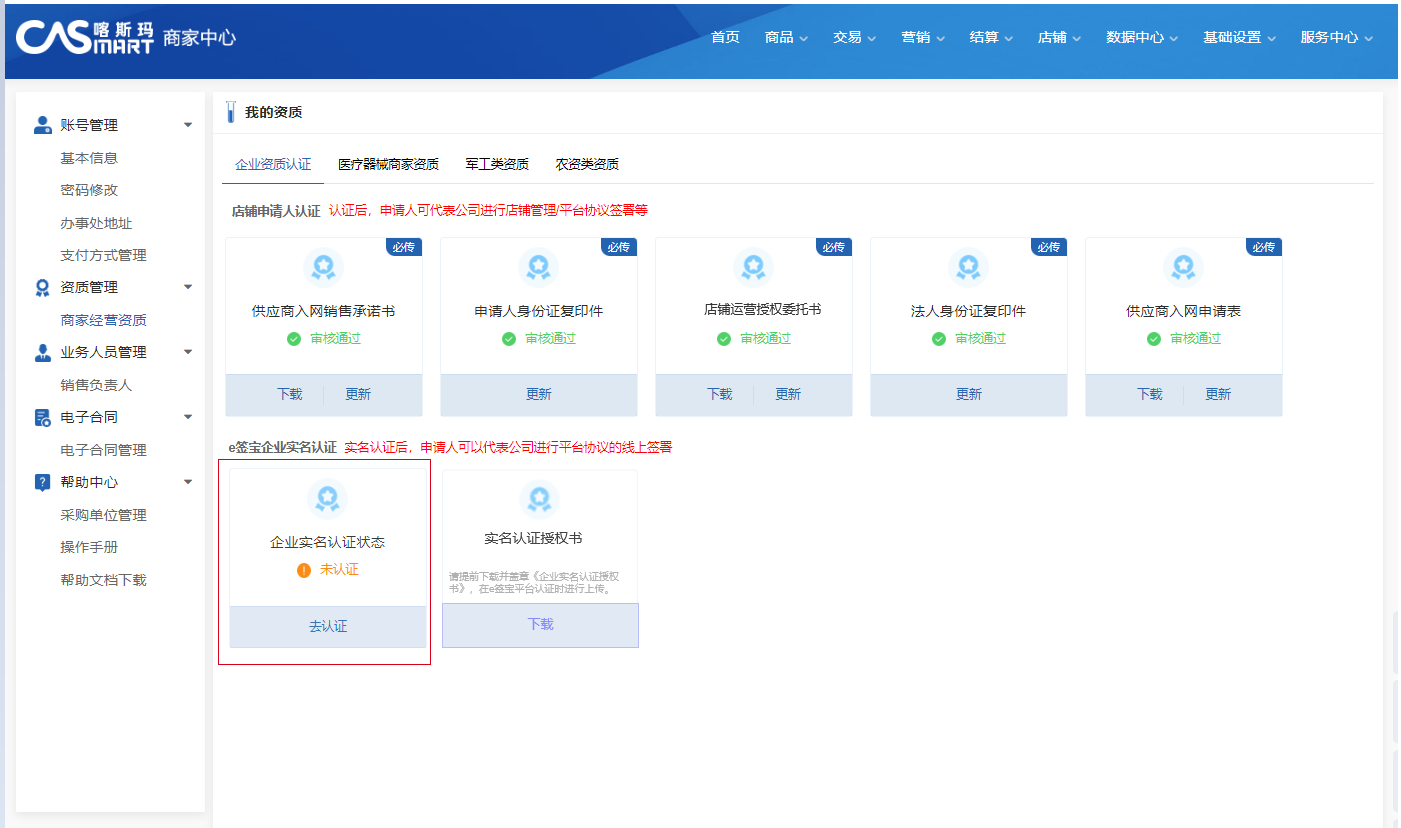Collapse the 帮助中心 sidebar section arrow
The image size is (1401, 828).
[188, 482]
